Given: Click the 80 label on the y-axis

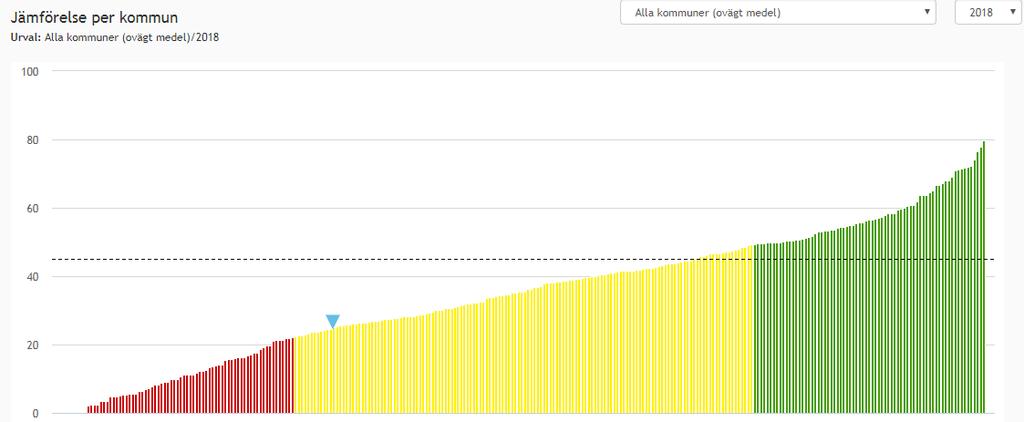Looking at the screenshot, I should coord(31,140).
